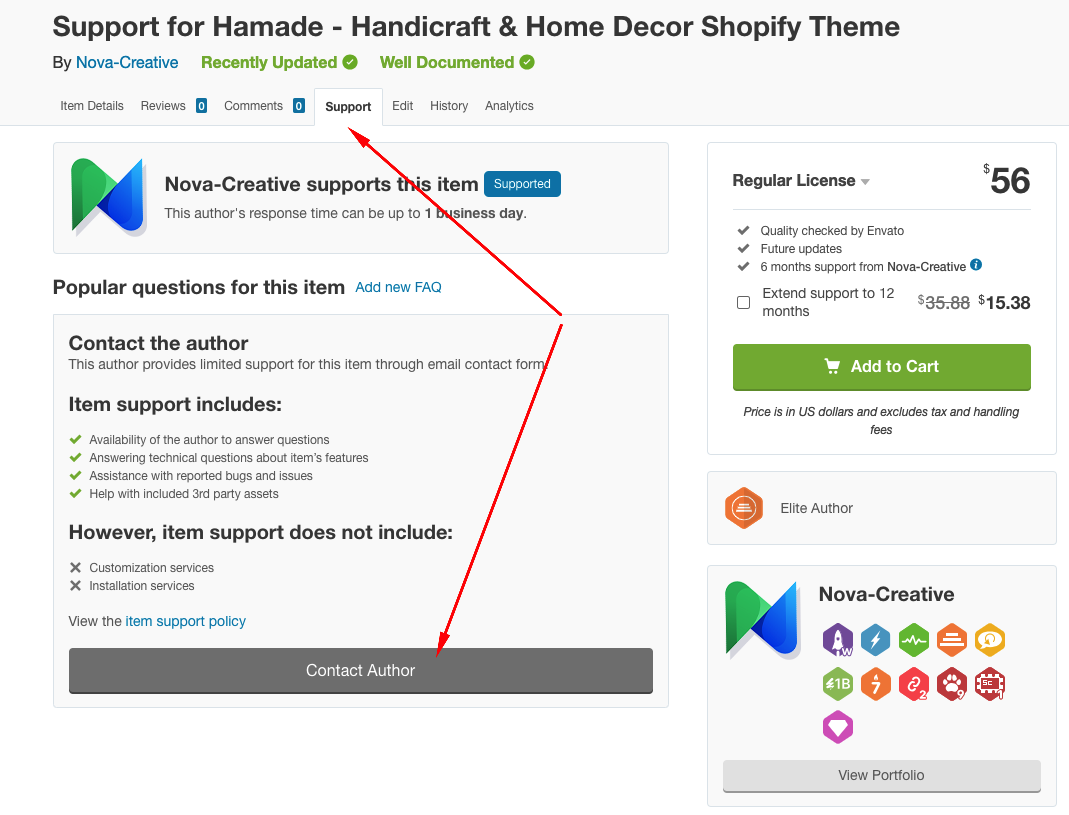Click the green heartbeat pulse badge
This screenshot has height=815, width=1069.
pyautogui.click(x=914, y=640)
